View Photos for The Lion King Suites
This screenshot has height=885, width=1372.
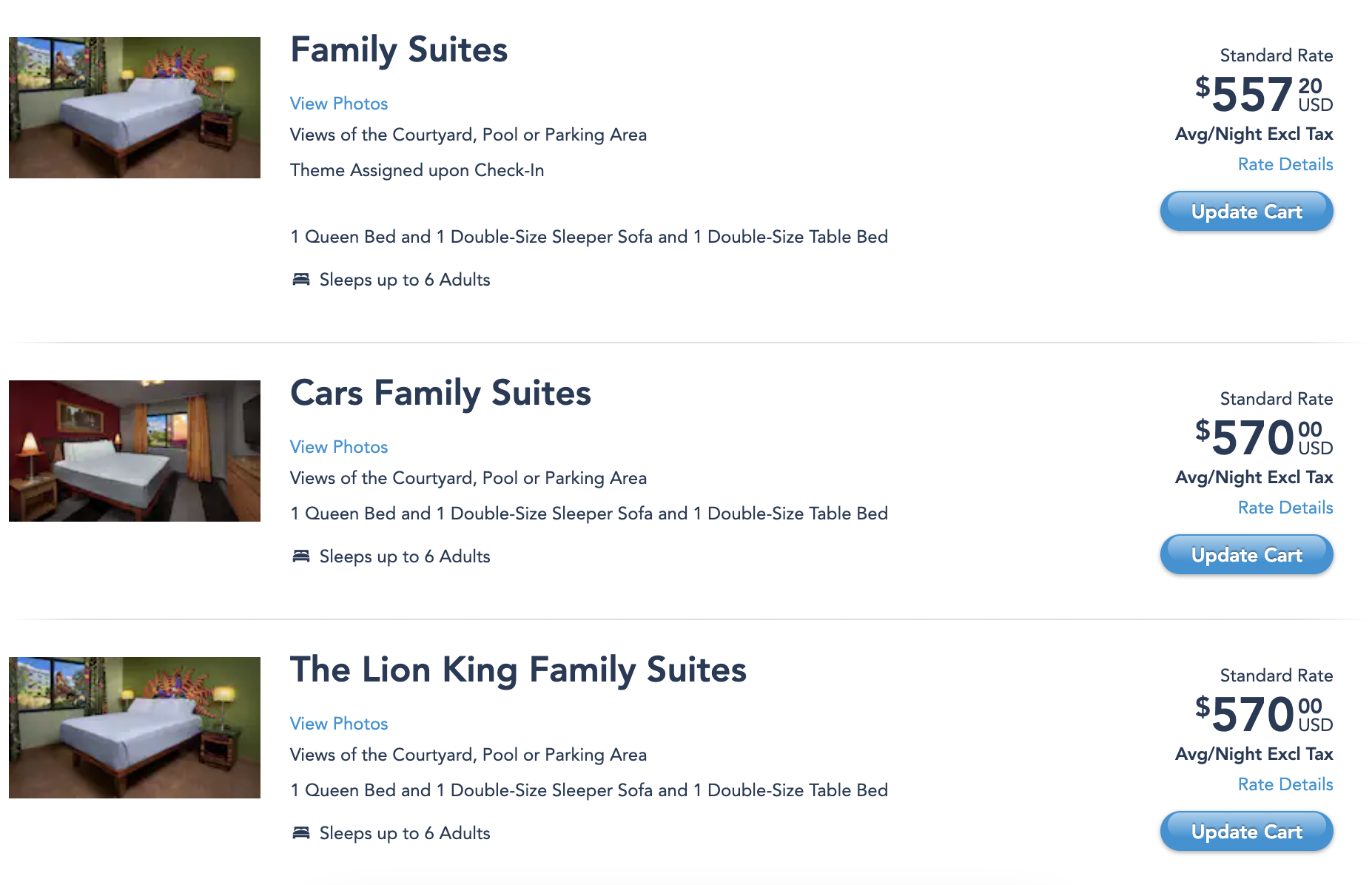pyautogui.click(x=339, y=724)
